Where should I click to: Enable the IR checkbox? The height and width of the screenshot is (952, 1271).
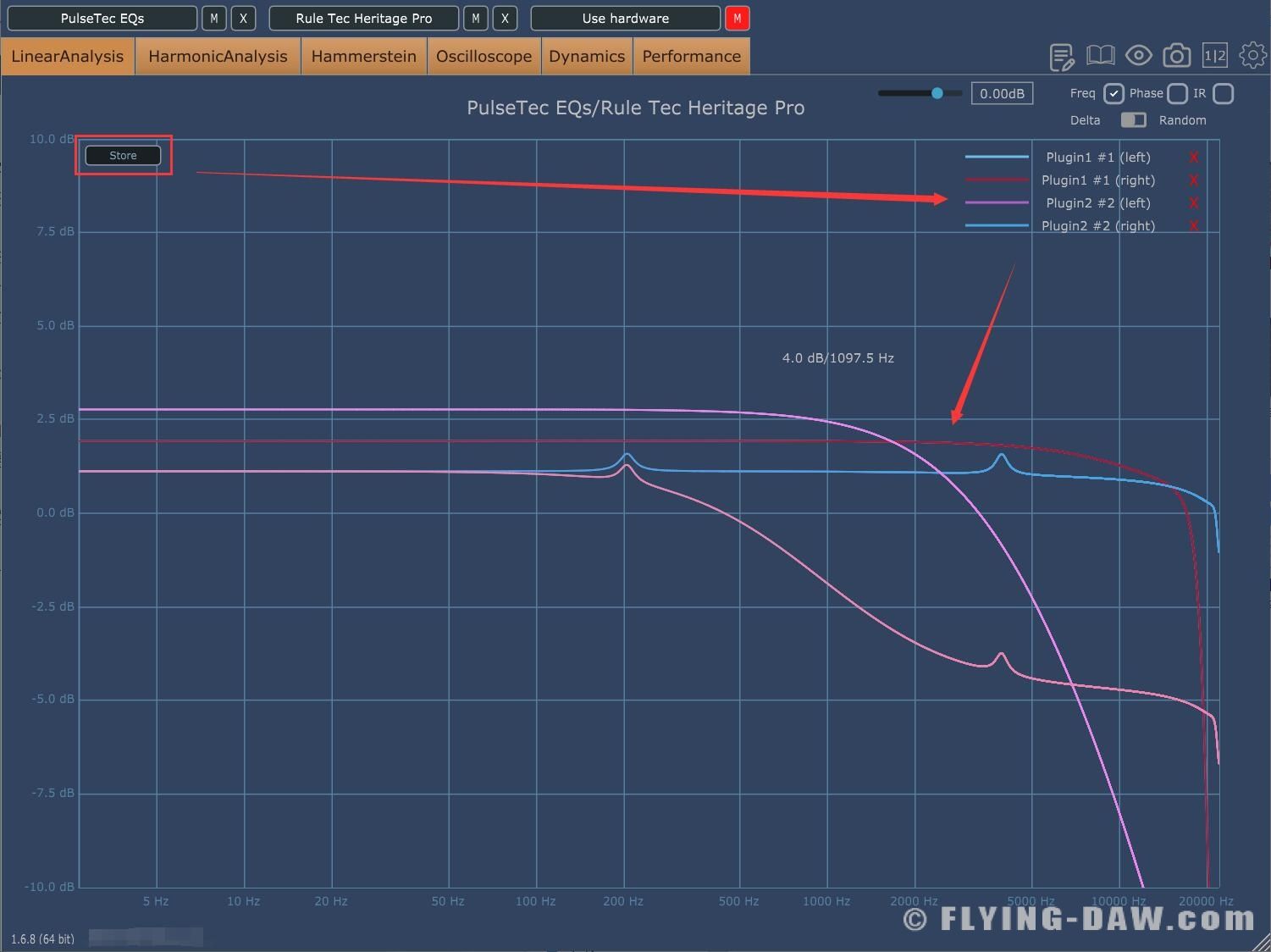1223,94
